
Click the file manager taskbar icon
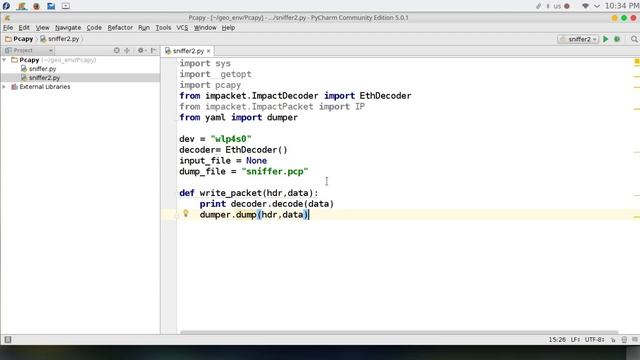tap(51, 6)
